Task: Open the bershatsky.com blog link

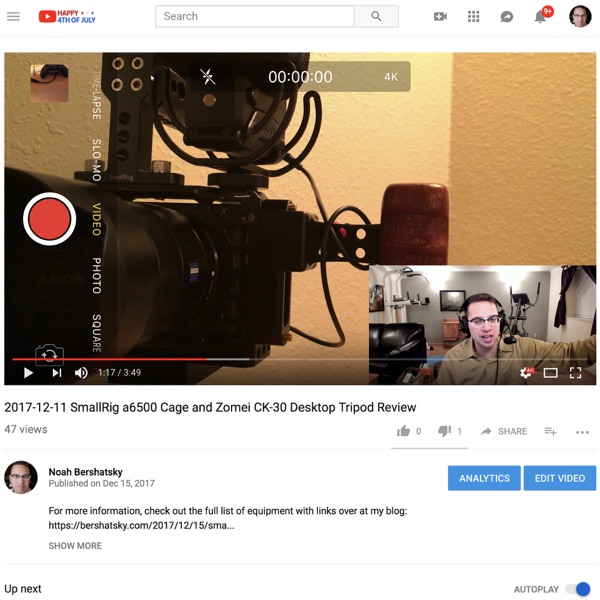Action: point(141,525)
